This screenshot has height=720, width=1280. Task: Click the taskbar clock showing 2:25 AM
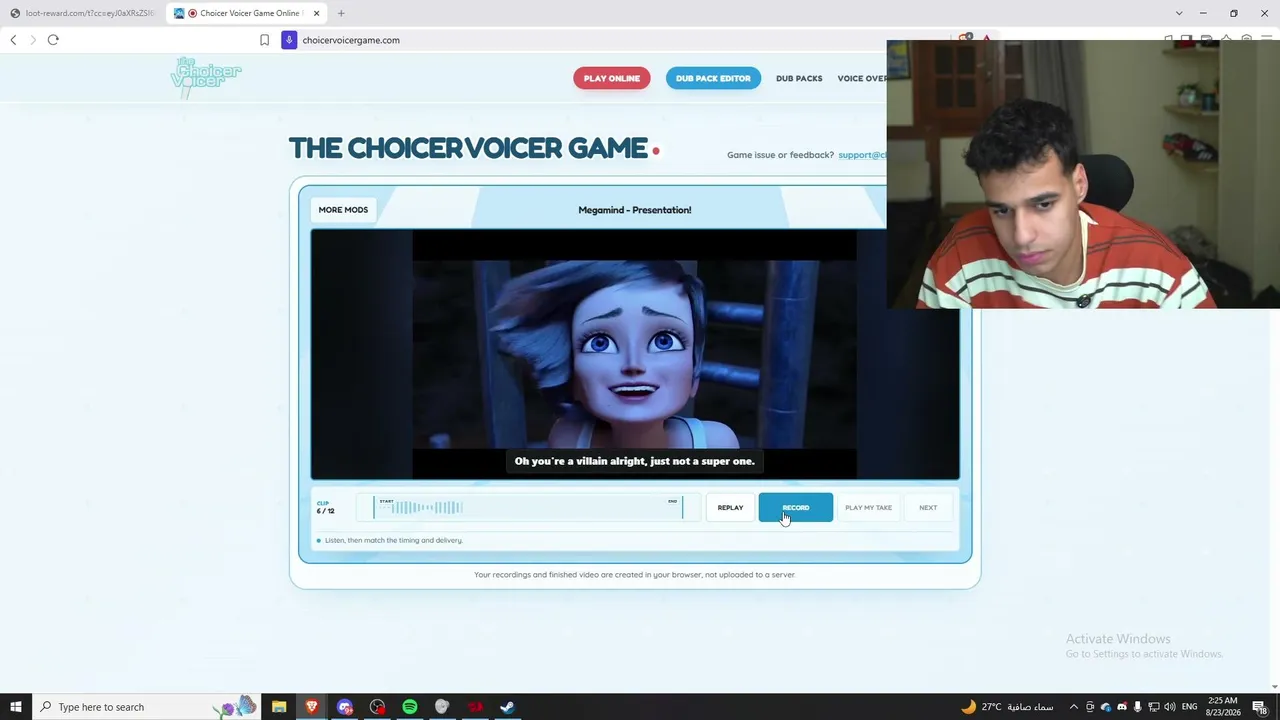[1225, 707]
